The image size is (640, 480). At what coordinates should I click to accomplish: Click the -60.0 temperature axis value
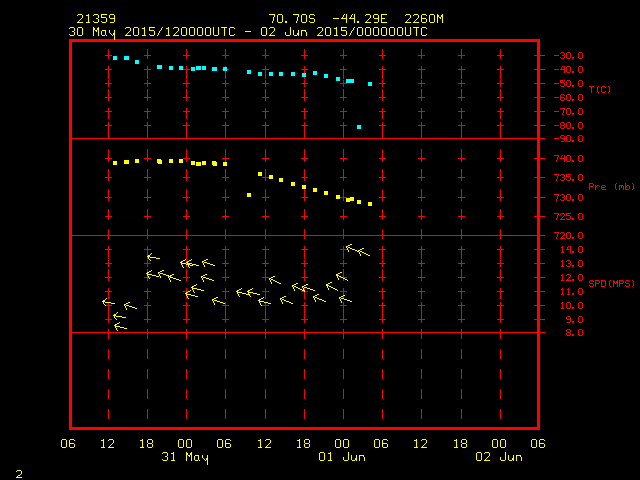tap(568, 98)
